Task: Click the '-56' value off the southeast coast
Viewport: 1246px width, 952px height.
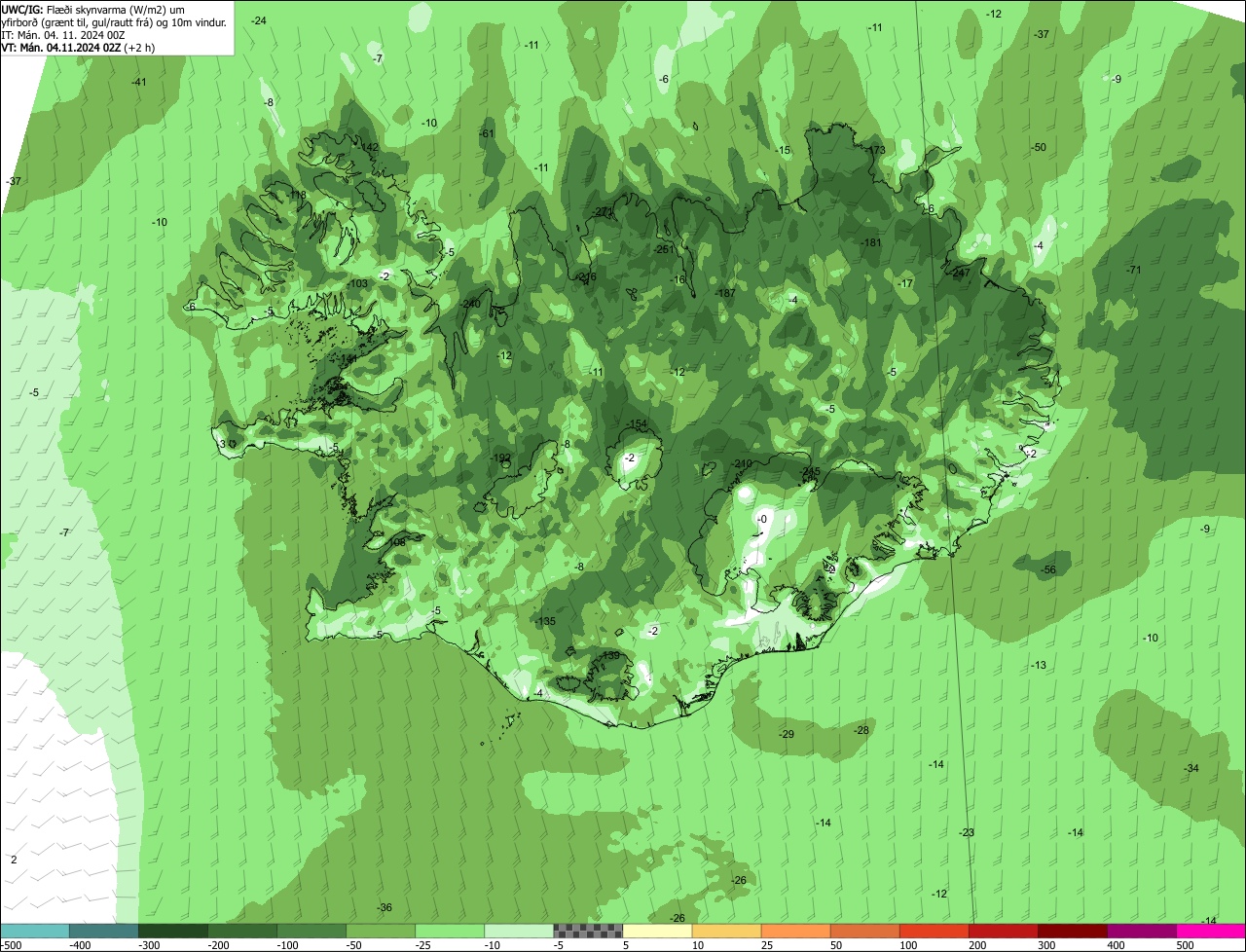Action: click(x=1048, y=569)
